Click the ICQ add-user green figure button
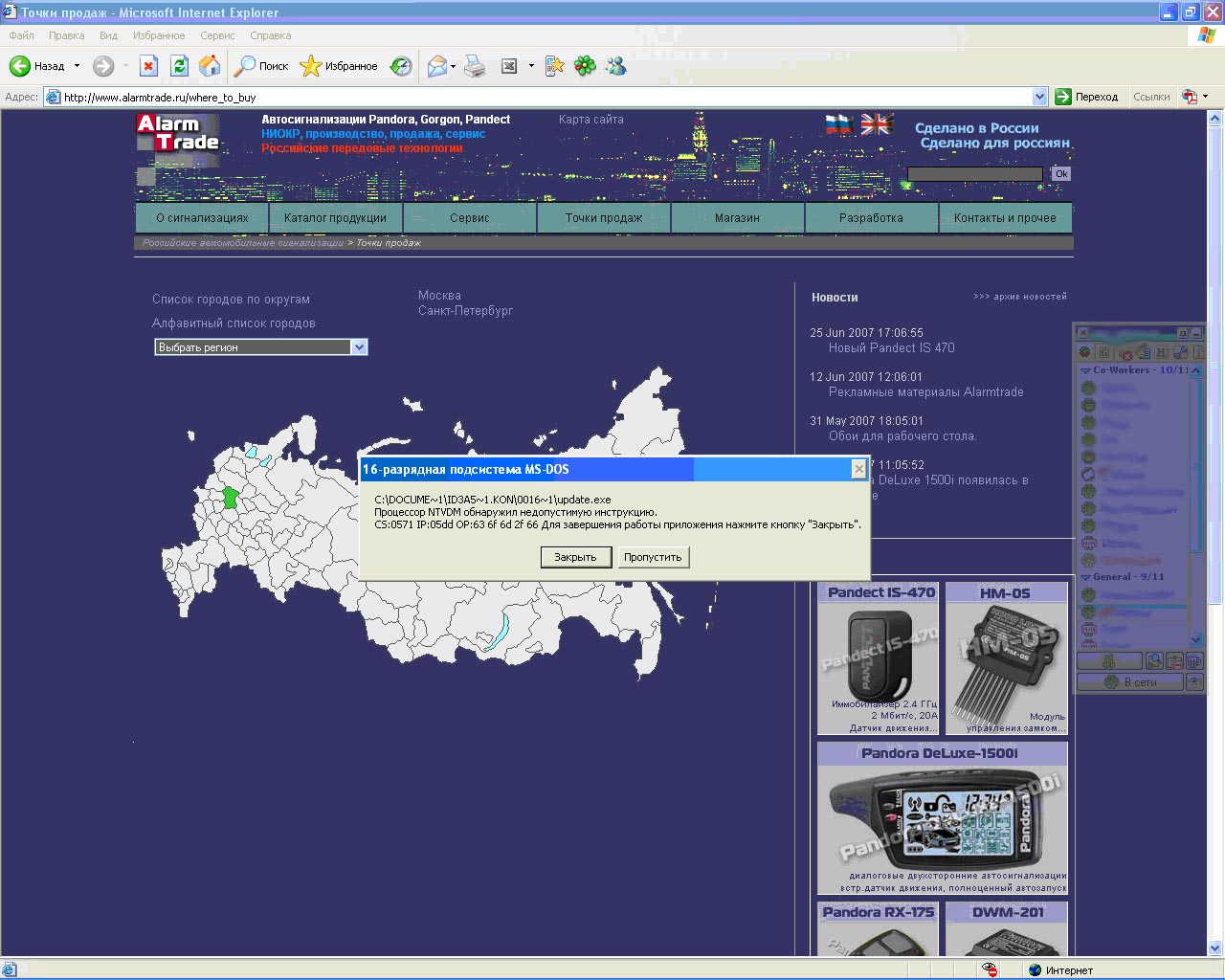 click(x=1109, y=661)
